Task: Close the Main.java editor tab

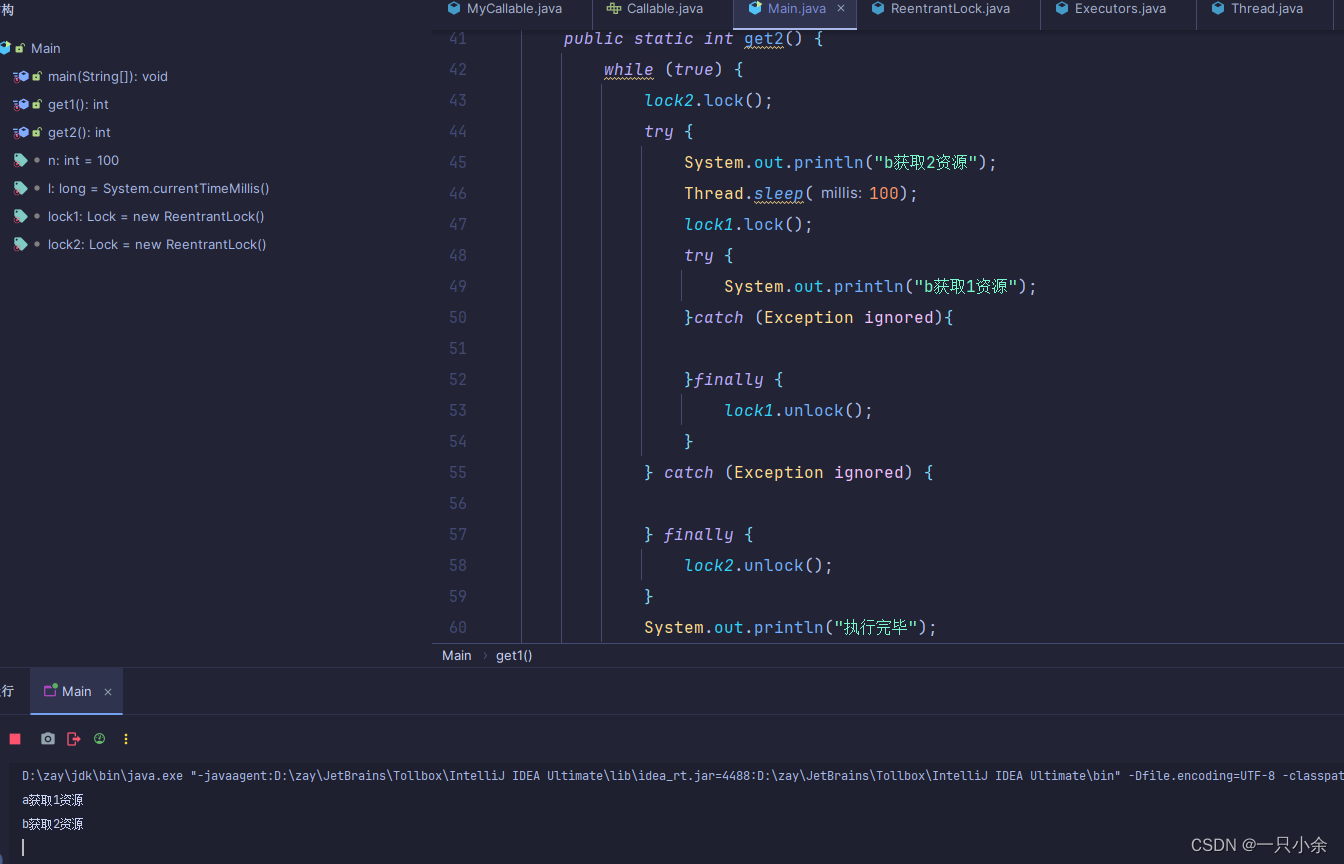Action: pos(841,8)
